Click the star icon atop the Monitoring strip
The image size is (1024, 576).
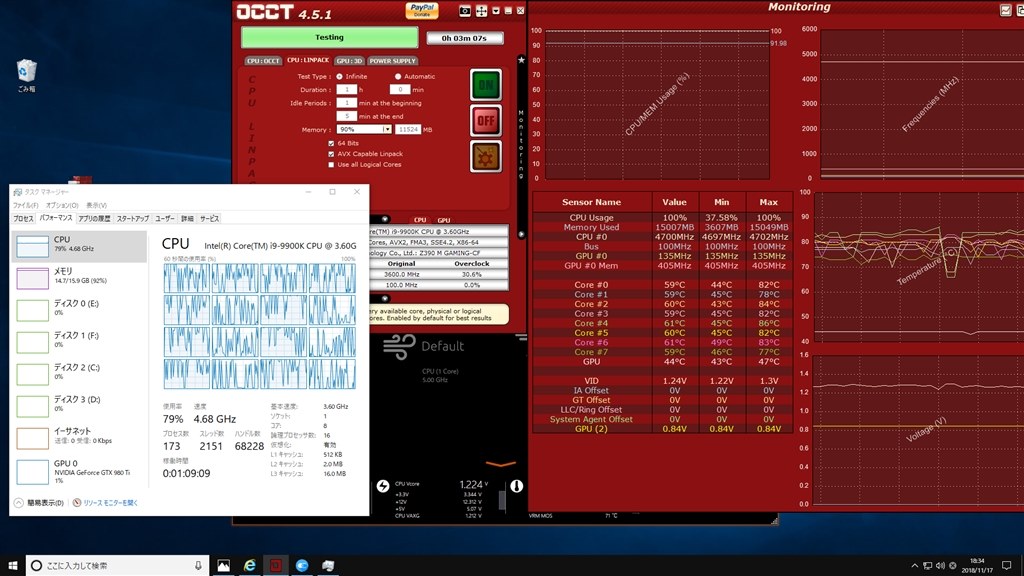click(521, 60)
